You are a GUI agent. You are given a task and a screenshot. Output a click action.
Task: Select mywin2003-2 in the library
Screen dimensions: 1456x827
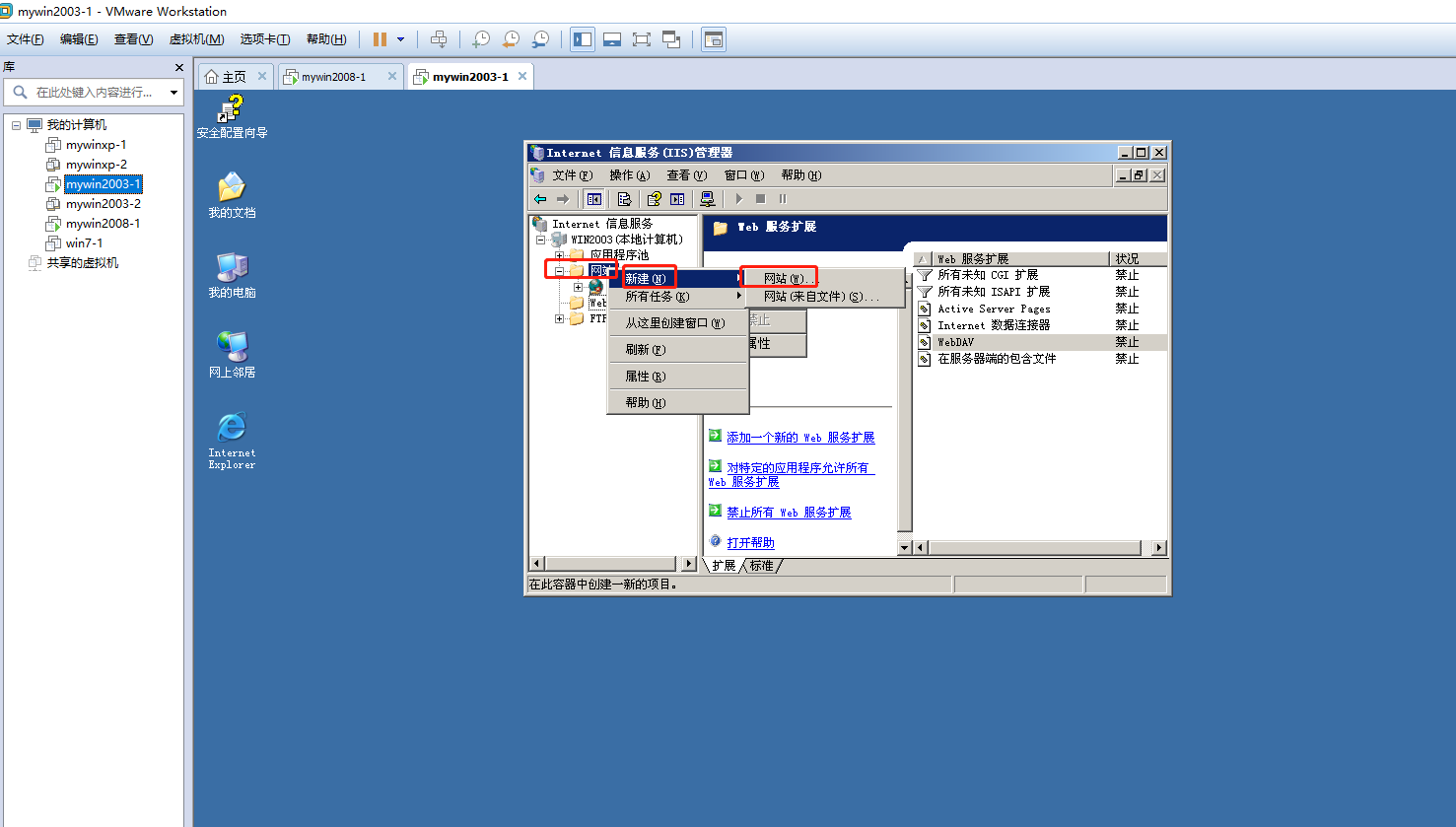(103, 204)
